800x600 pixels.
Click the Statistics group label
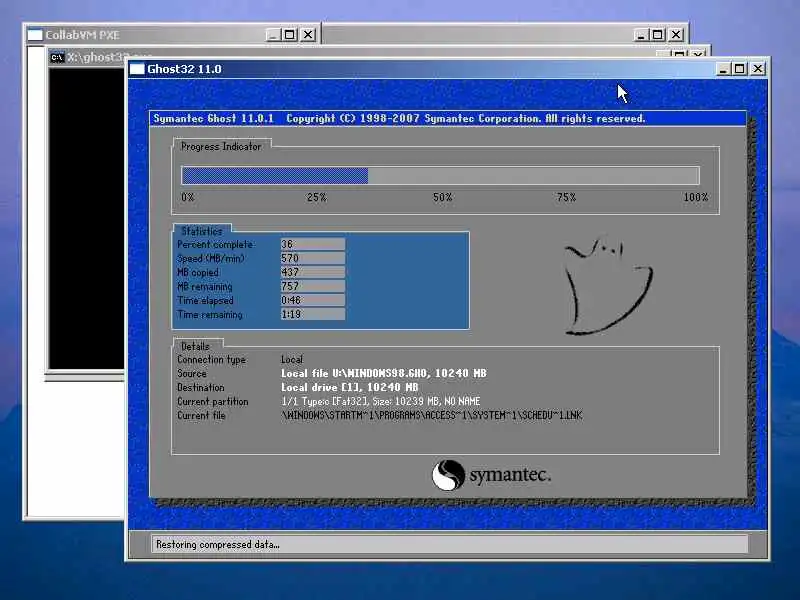click(x=202, y=231)
